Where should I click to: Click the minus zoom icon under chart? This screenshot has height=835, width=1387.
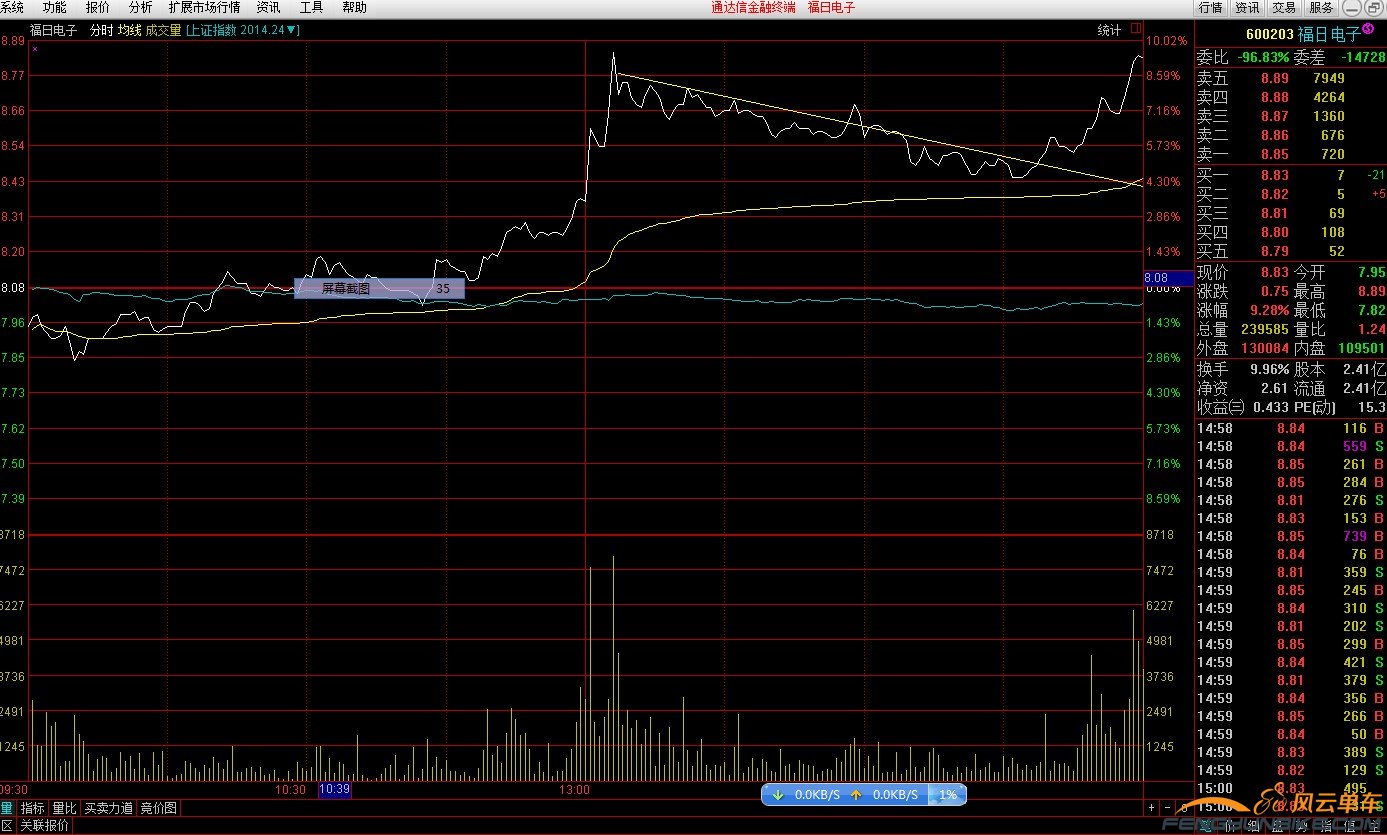[x=1167, y=808]
